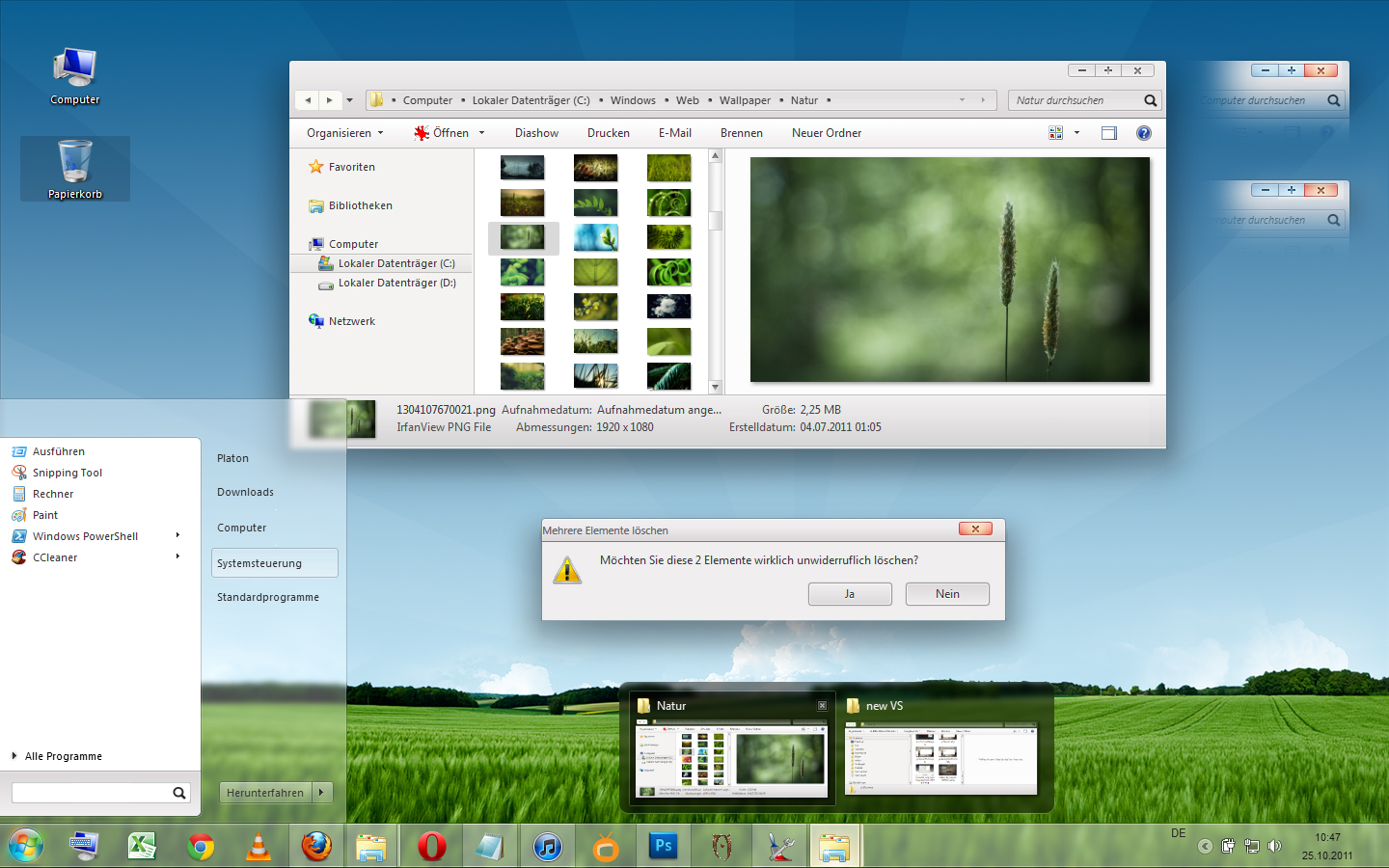The image size is (1389, 868).
Task: Switch to the Natur taskbar preview window
Action: 732,749
